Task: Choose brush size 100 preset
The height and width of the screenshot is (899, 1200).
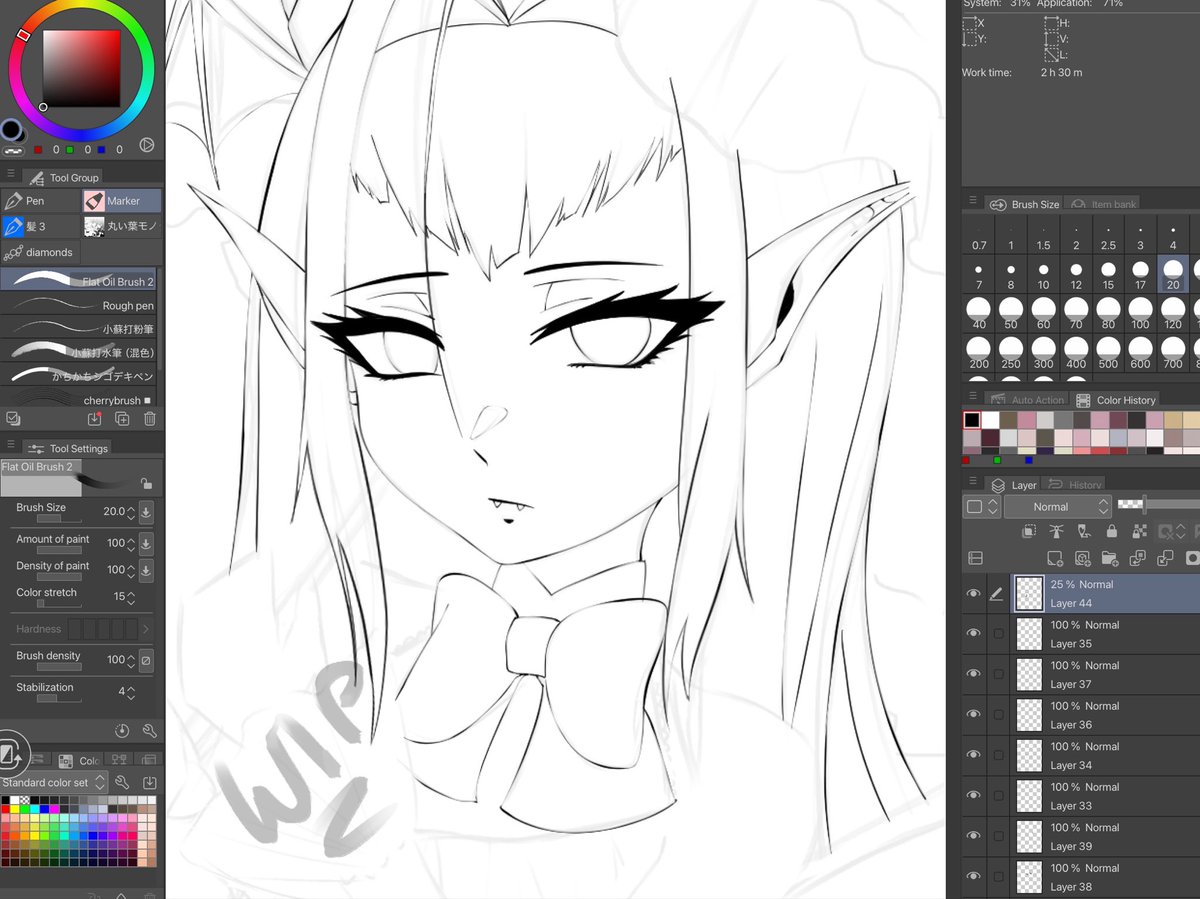Action: [x=1140, y=314]
